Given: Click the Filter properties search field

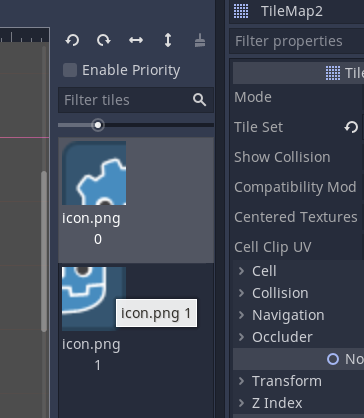Looking at the screenshot, I should pos(297,41).
